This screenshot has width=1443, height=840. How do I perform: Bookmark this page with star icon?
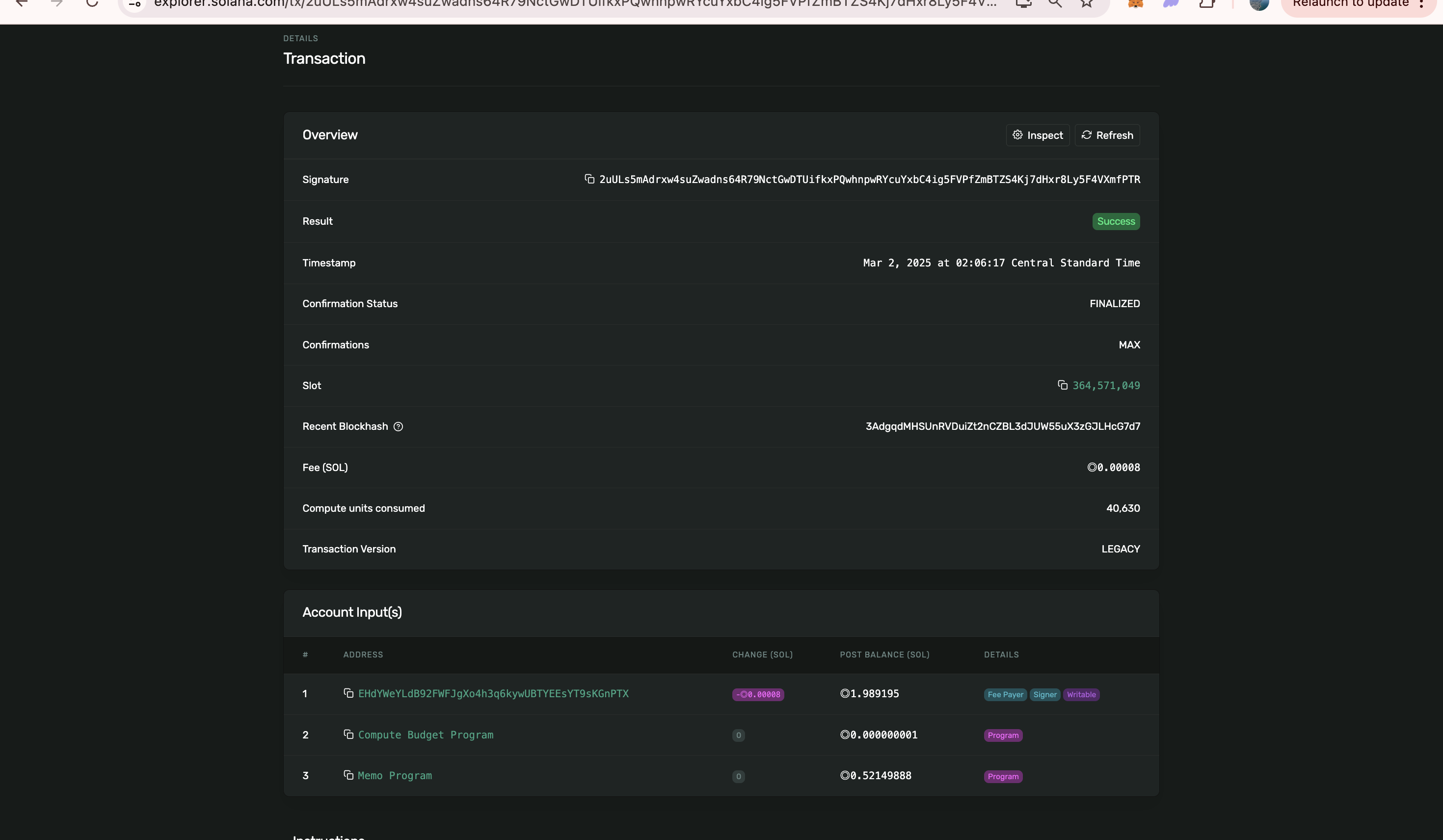click(1087, 3)
